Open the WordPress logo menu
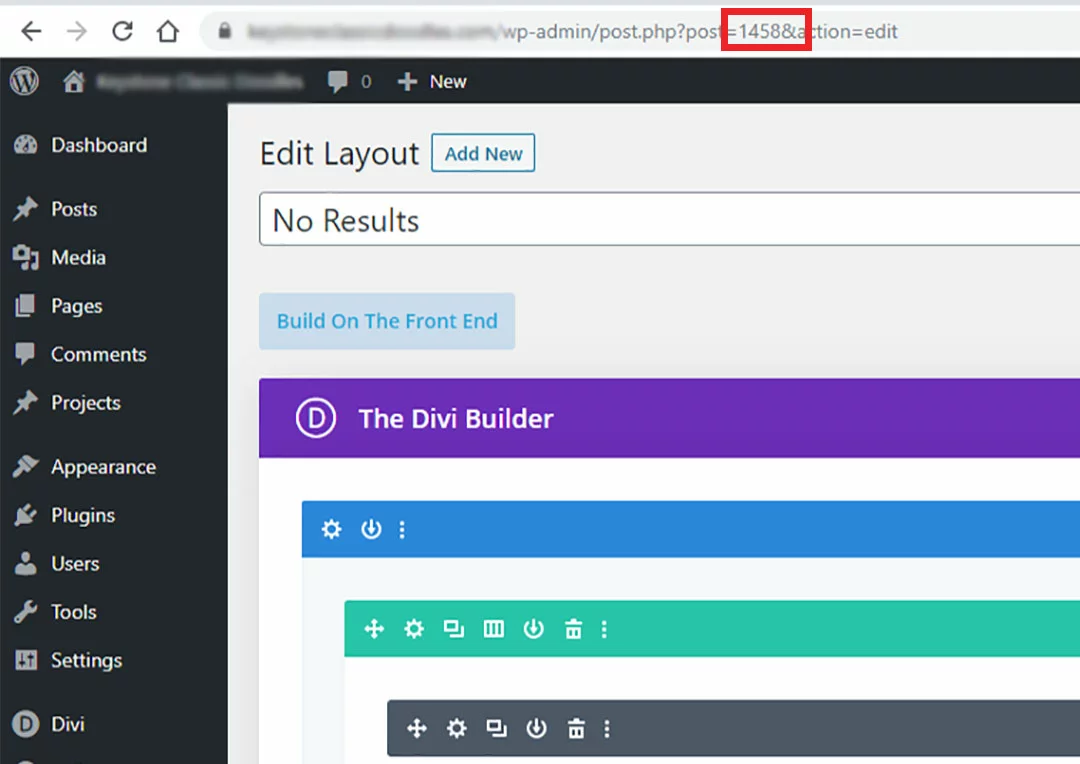 click(24, 81)
